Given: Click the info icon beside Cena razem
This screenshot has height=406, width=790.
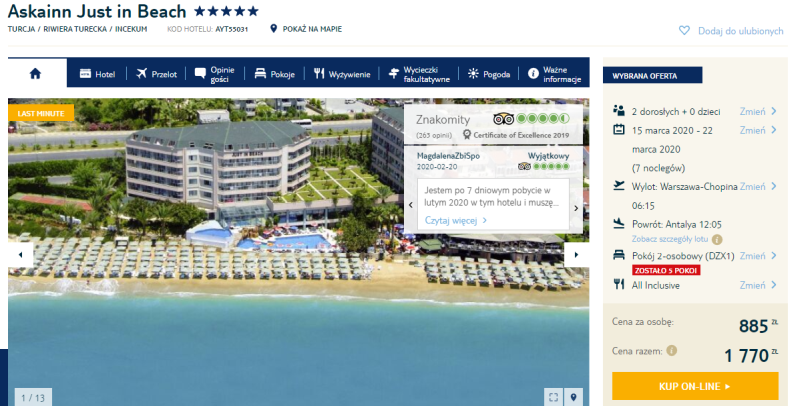Looking at the screenshot, I should pos(672,351).
